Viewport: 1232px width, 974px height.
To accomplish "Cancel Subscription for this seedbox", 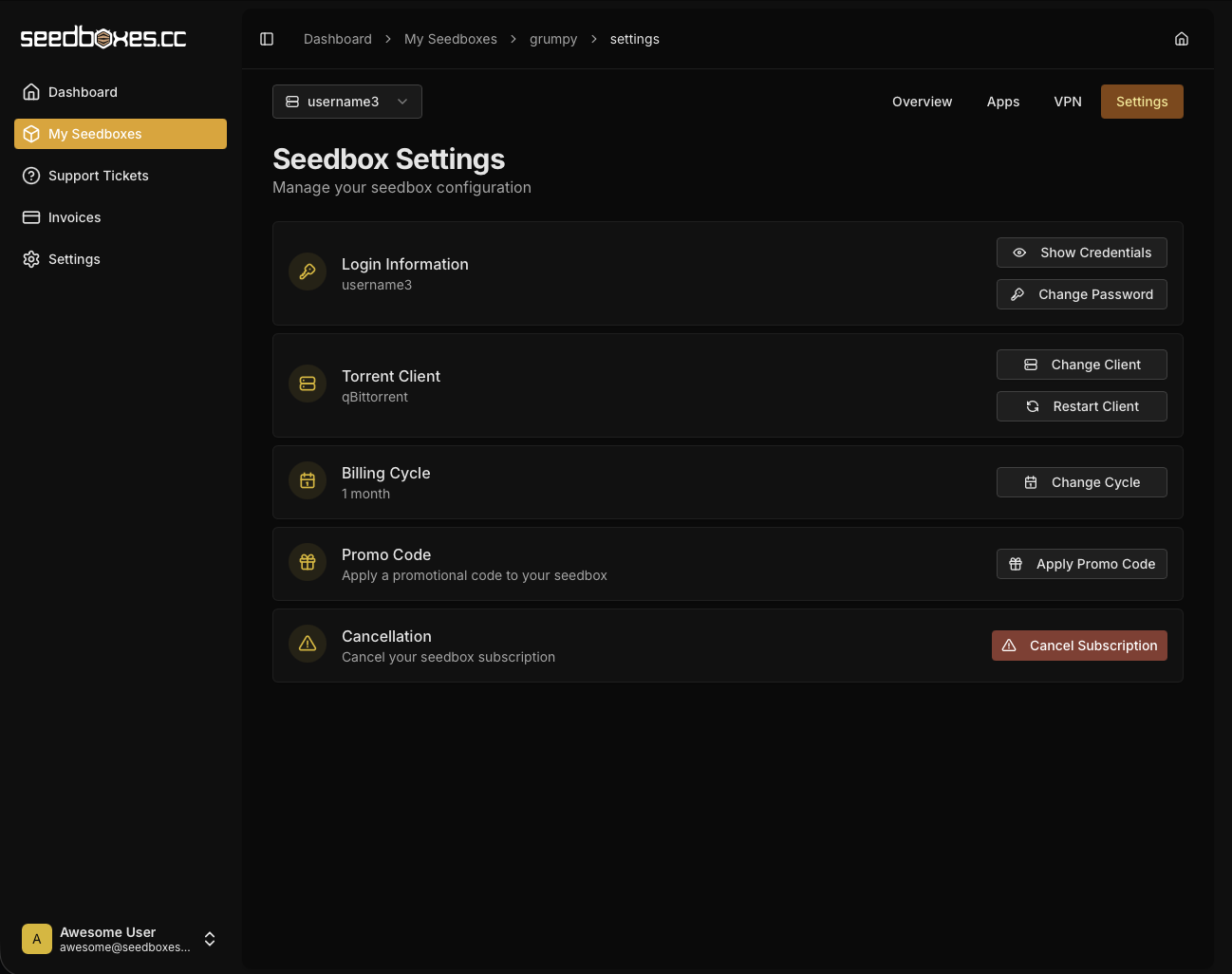I will point(1079,646).
